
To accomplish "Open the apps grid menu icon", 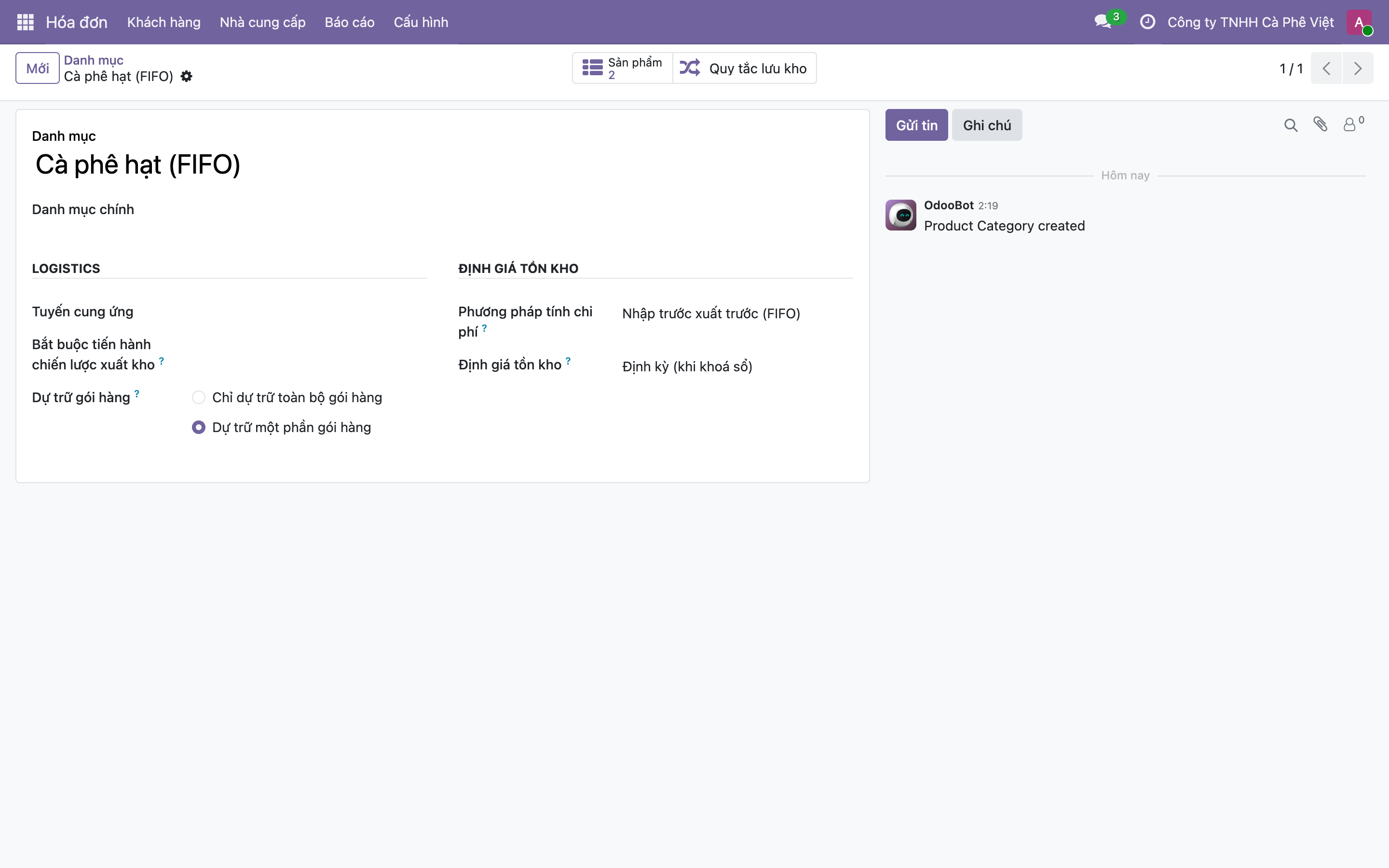I will pos(25,22).
